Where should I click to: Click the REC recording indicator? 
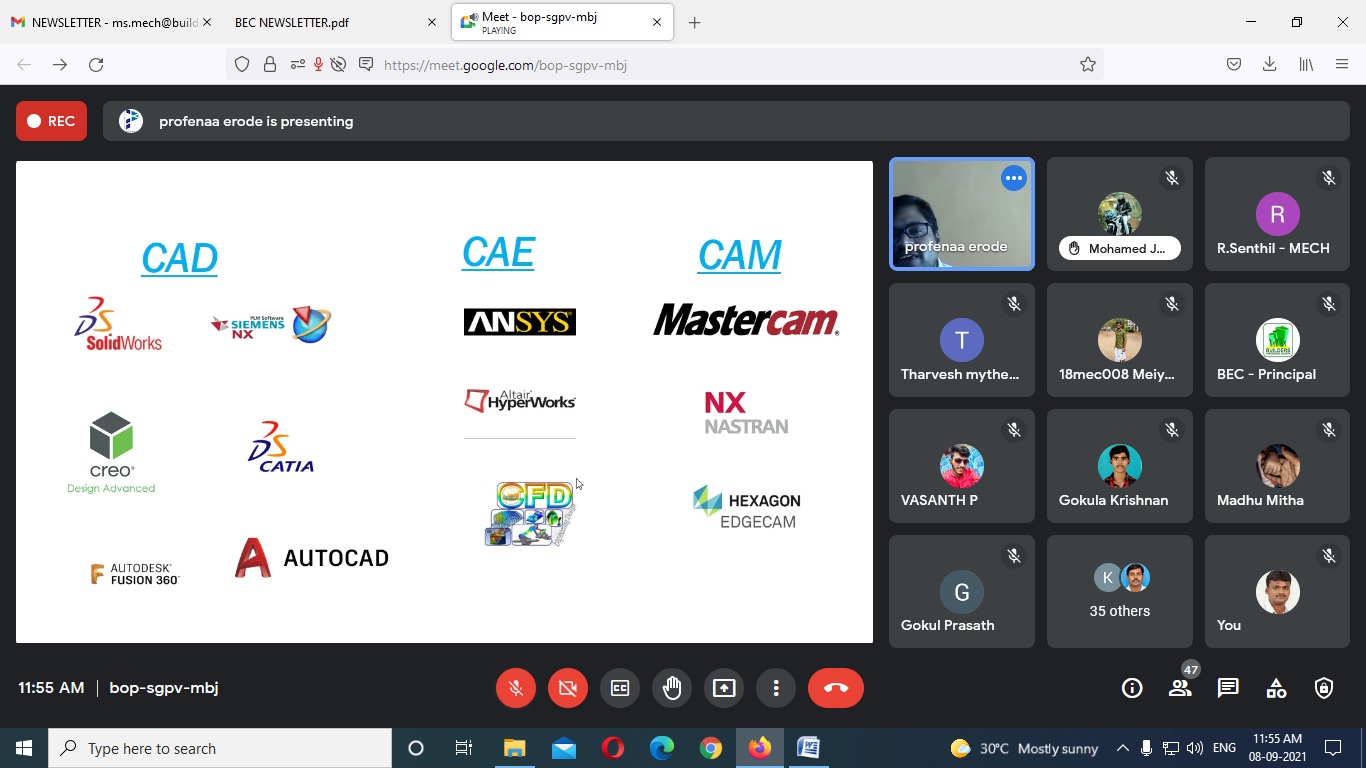(x=51, y=121)
